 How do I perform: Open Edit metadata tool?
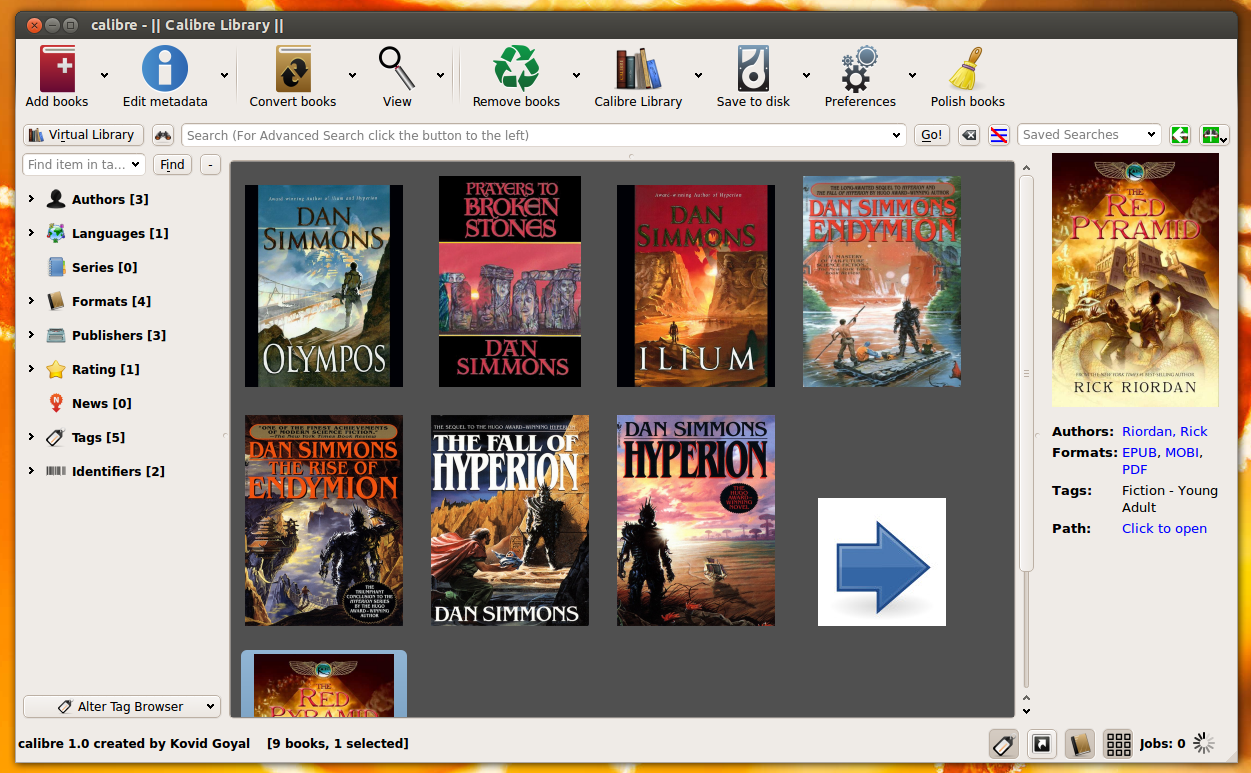click(165, 69)
